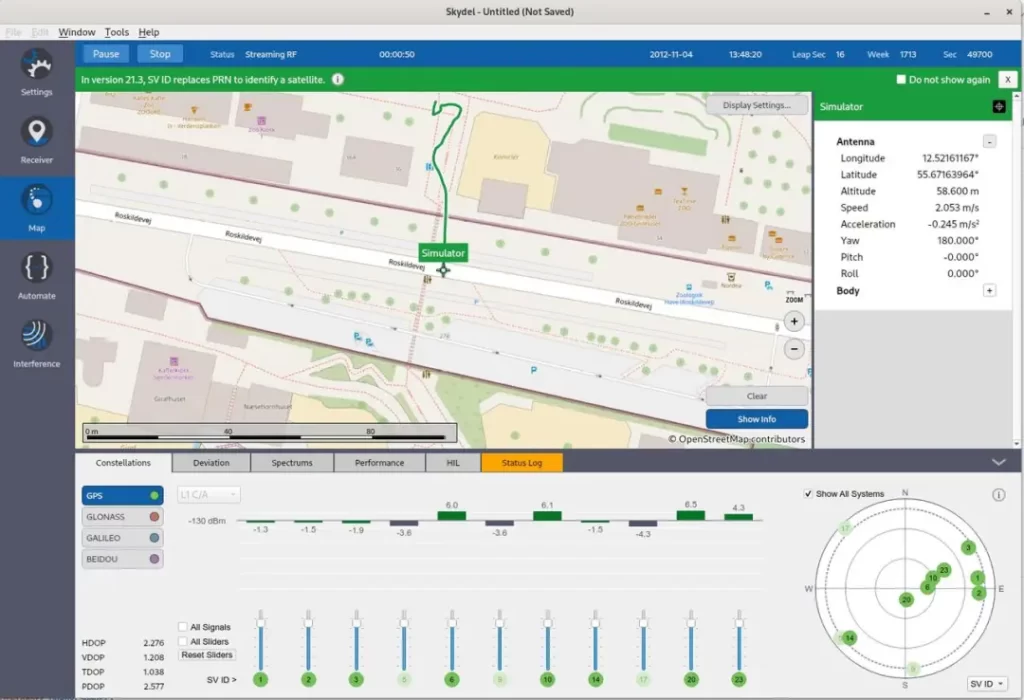Click the map zoom in plus icon
This screenshot has height=700, width=1024.
click(x=794, y=322)
